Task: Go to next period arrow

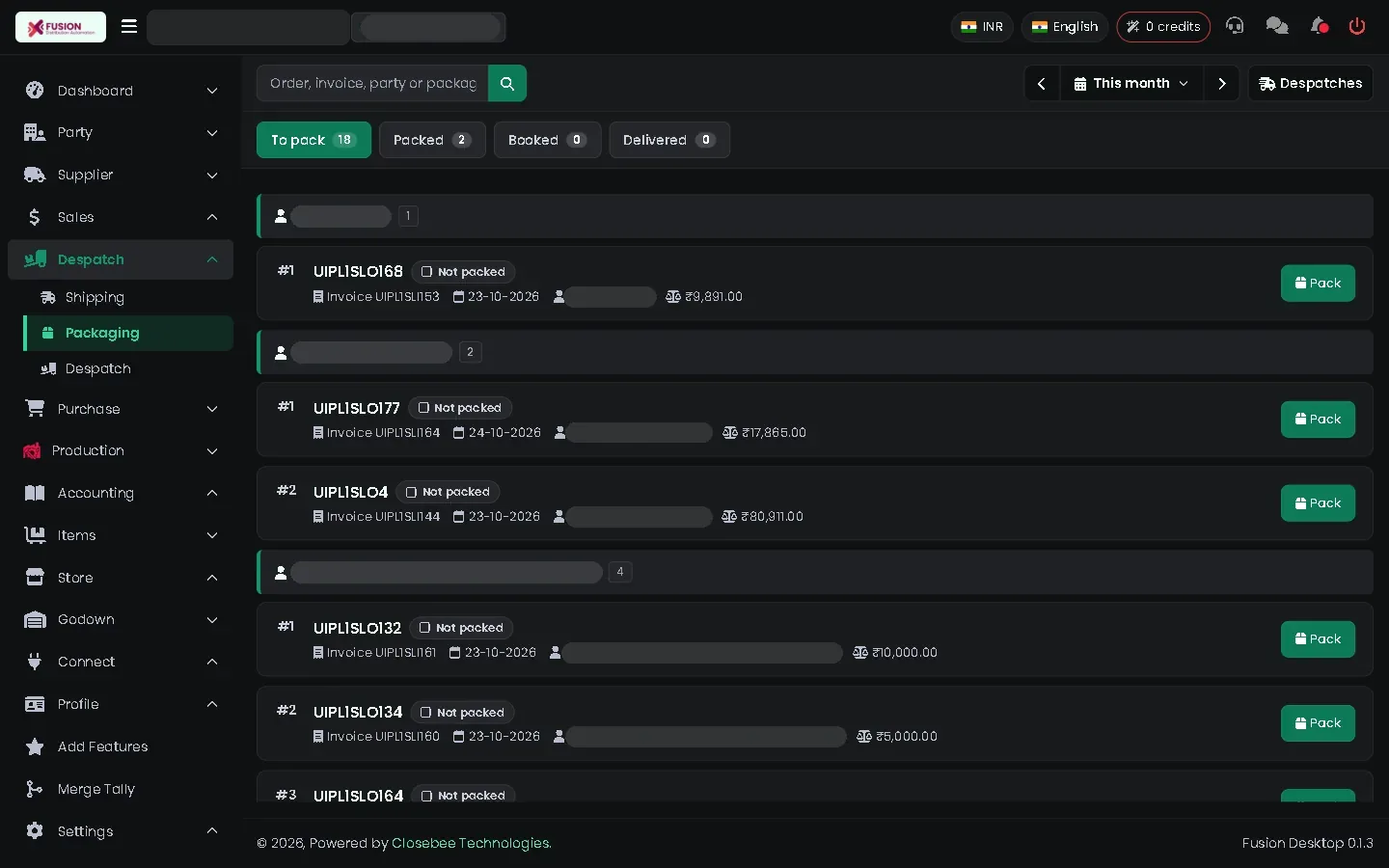Action: (x=1221, y=83)
